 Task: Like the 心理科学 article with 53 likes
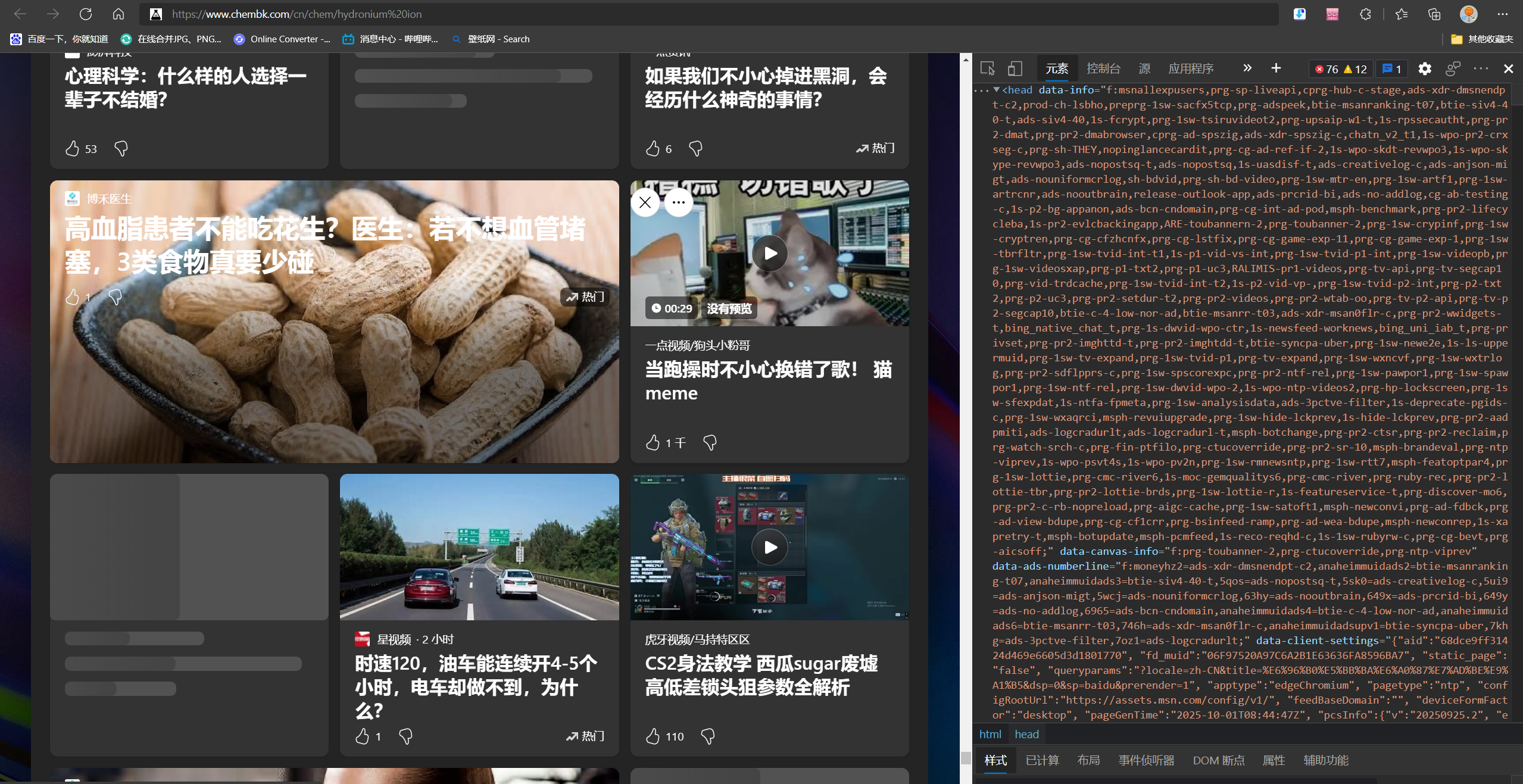(73, 148)
